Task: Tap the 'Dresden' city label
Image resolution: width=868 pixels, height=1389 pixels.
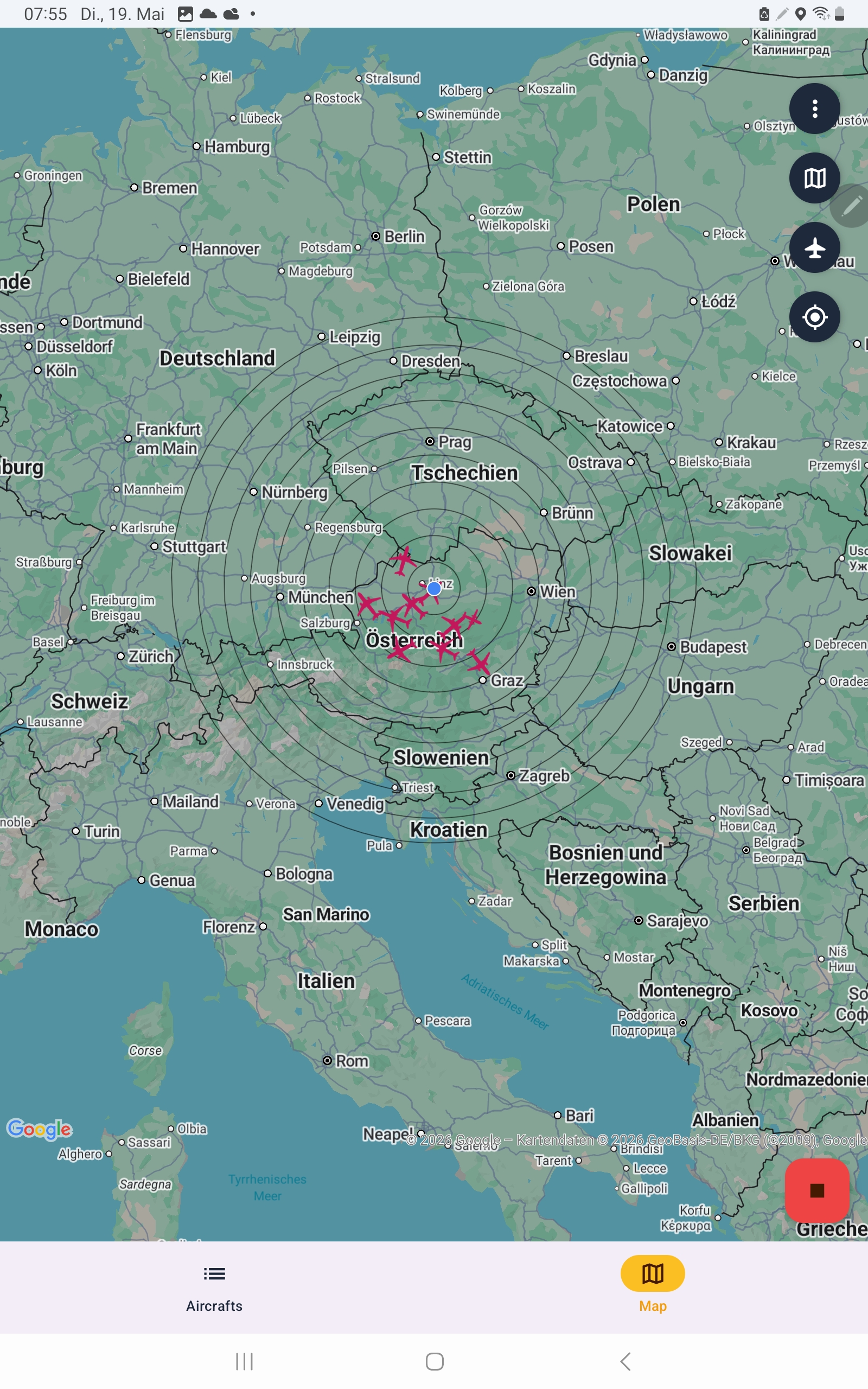Action: 431,360
